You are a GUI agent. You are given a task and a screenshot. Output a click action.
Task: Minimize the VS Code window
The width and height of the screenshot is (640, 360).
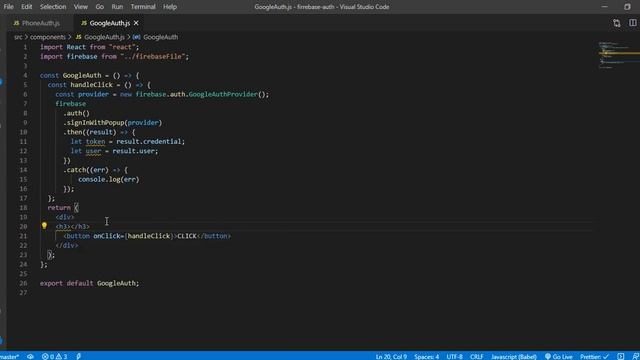(x=604, y=7)
